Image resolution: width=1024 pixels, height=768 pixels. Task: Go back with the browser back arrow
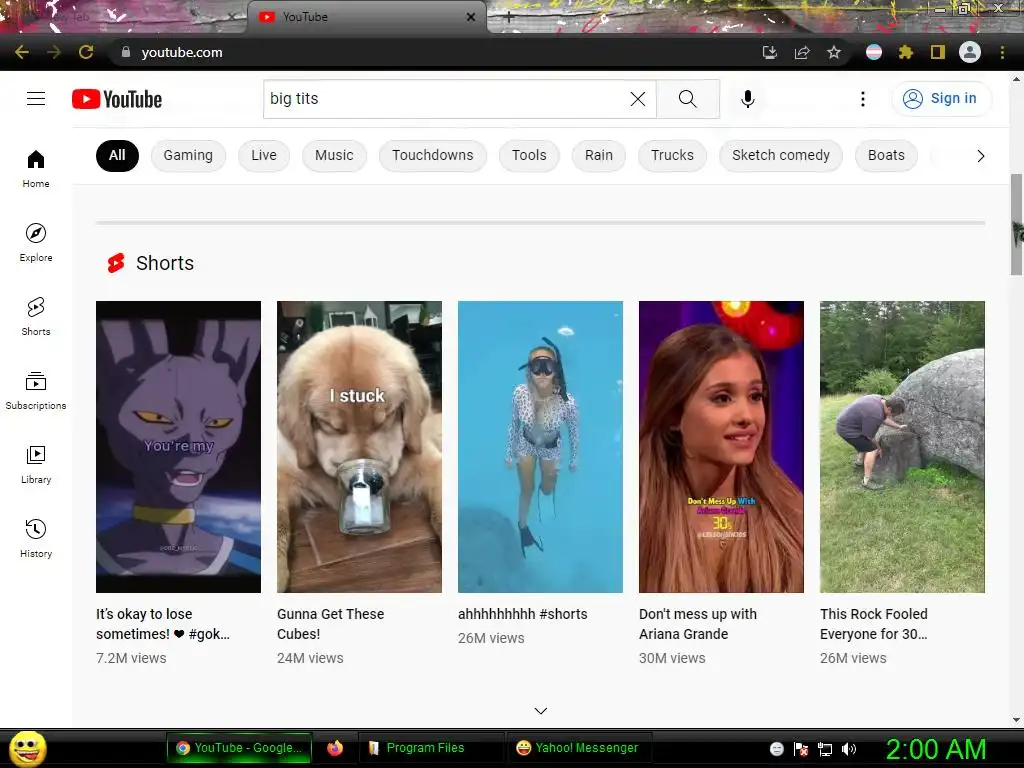click(22, 52)
